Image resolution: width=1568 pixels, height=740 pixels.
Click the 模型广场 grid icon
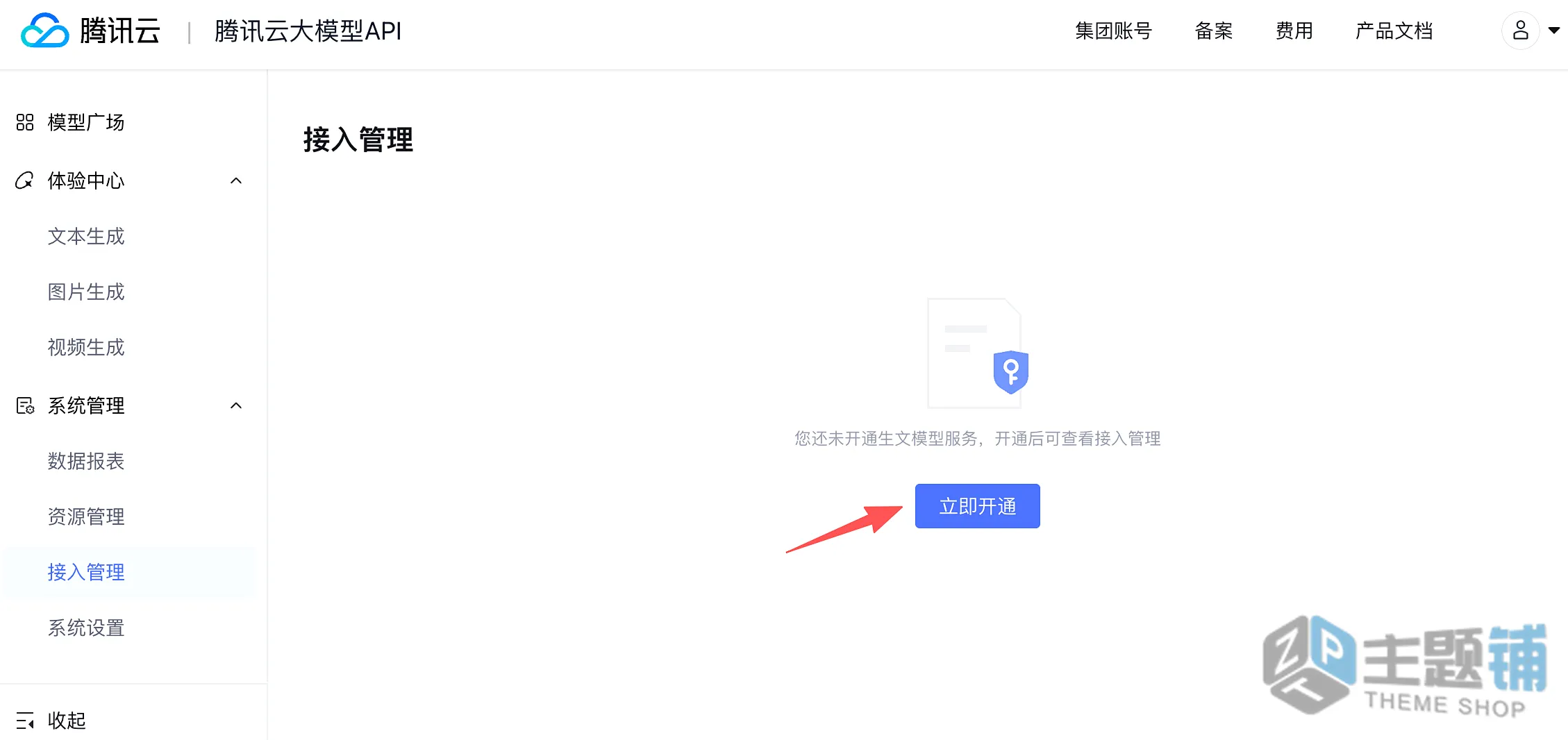[x=25, y=123]
